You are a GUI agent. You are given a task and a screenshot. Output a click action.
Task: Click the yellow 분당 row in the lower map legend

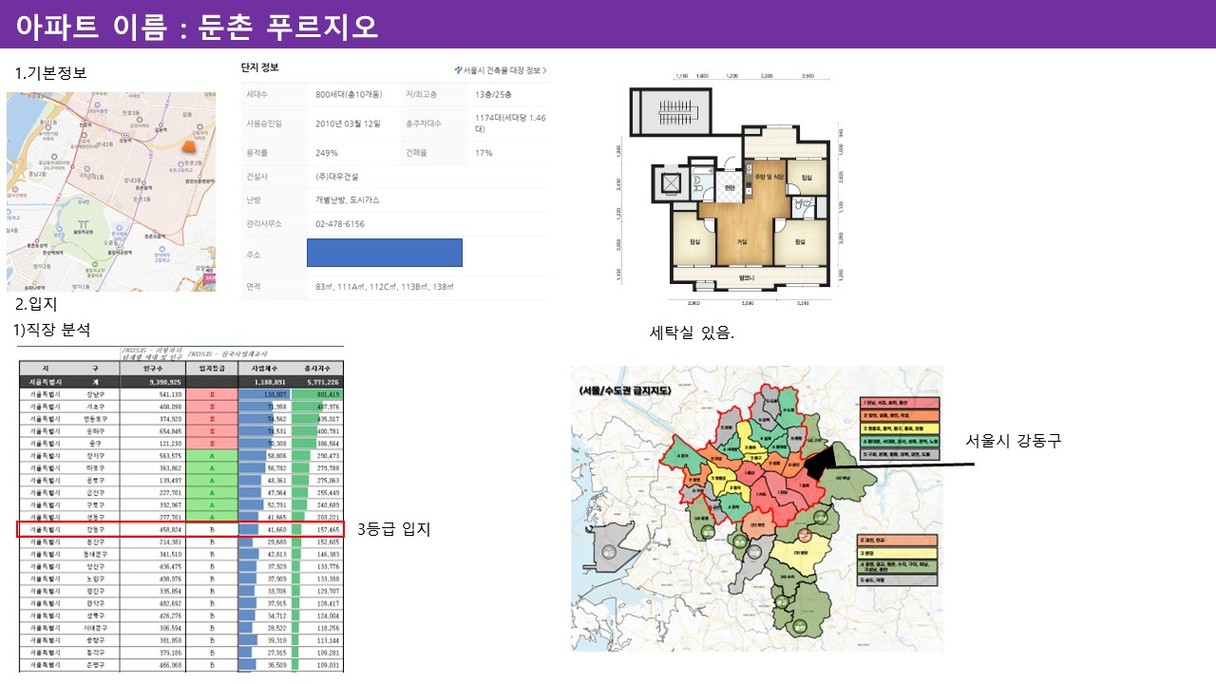tap(897, 551)
